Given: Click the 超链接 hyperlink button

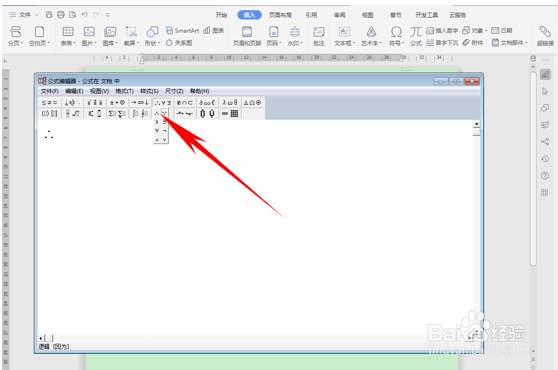Looking at the screenshot, I should (x=545, y=36).
